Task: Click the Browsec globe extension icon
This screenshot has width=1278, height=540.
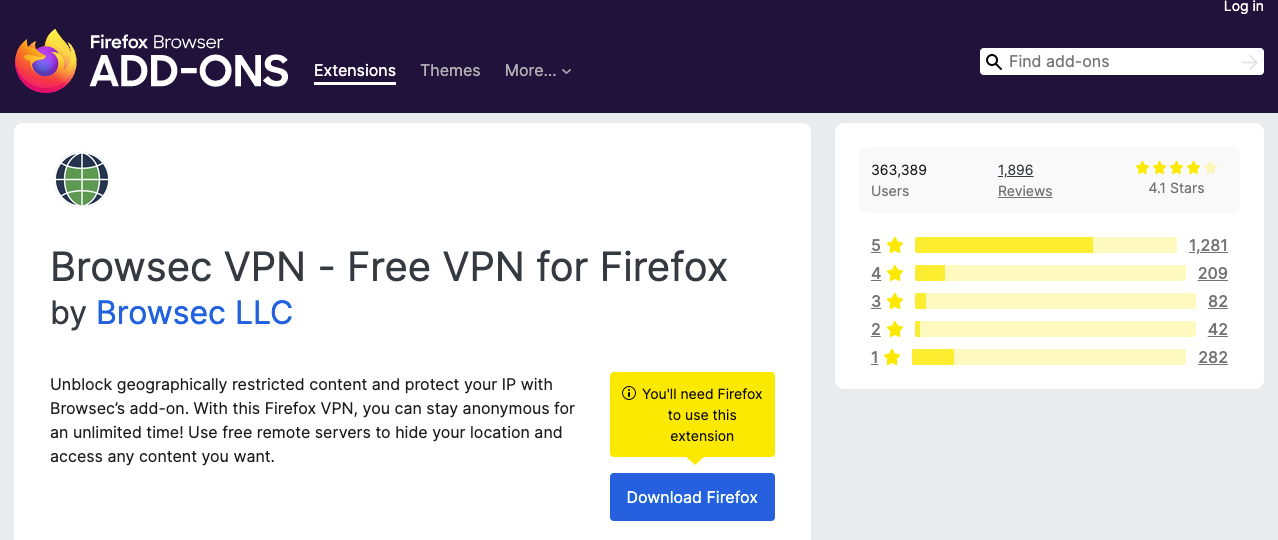Action: click(82, 180)
